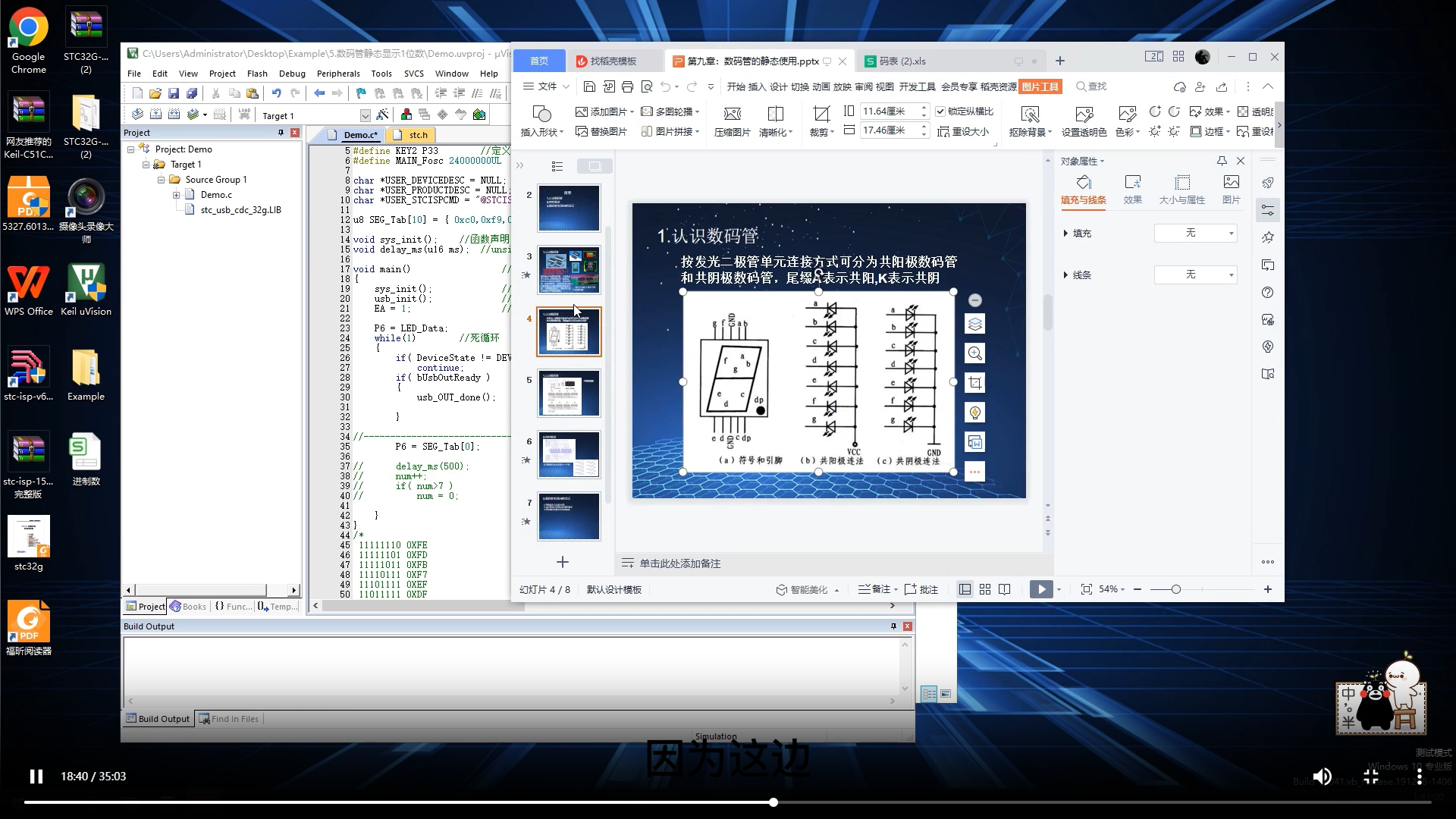This screenshot has width=1456, height=819.
Task: Open the 插入 ribbon tab in WPS
Action: pos(757,86)
